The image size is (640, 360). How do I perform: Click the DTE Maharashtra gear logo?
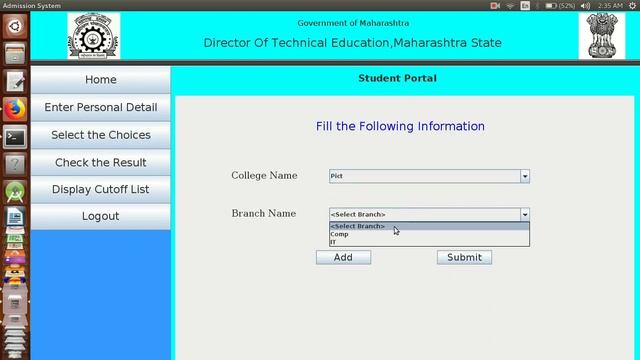click(x=94, y=36)
